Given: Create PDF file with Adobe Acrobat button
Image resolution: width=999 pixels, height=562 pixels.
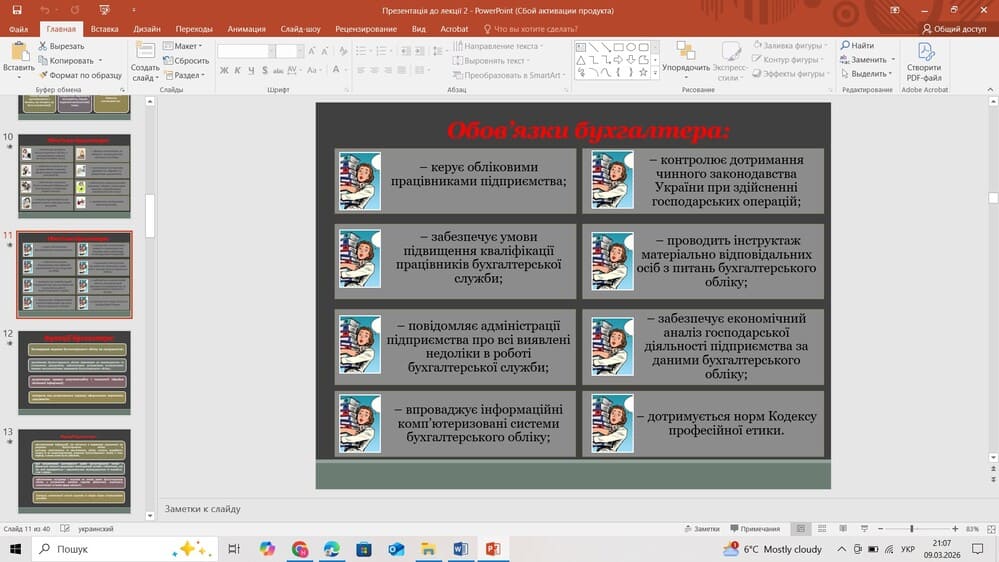Looking at the screenshot, I should click(924, 62).
